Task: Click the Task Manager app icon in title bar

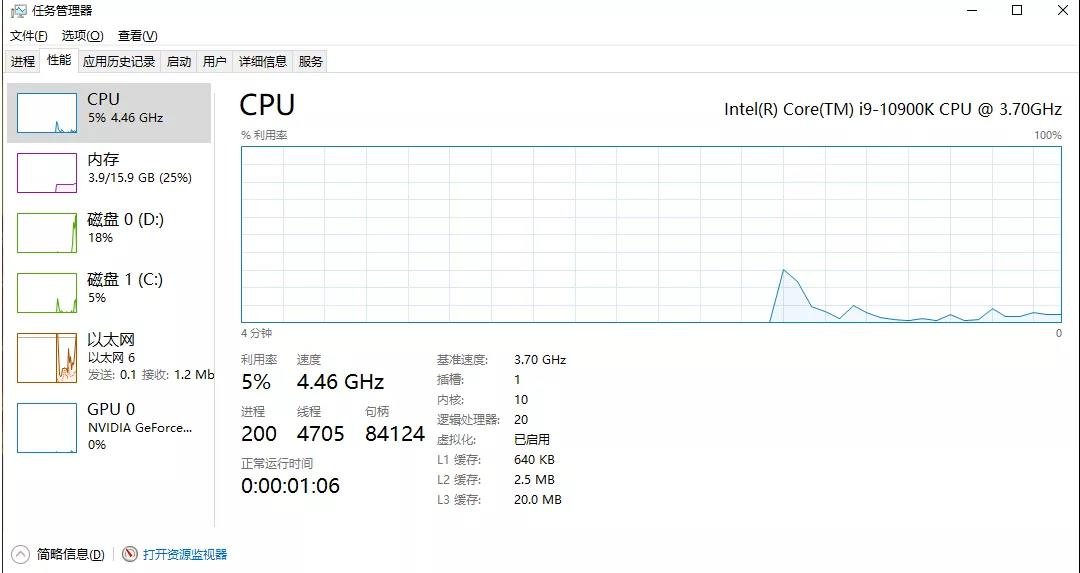Action: 18,10
